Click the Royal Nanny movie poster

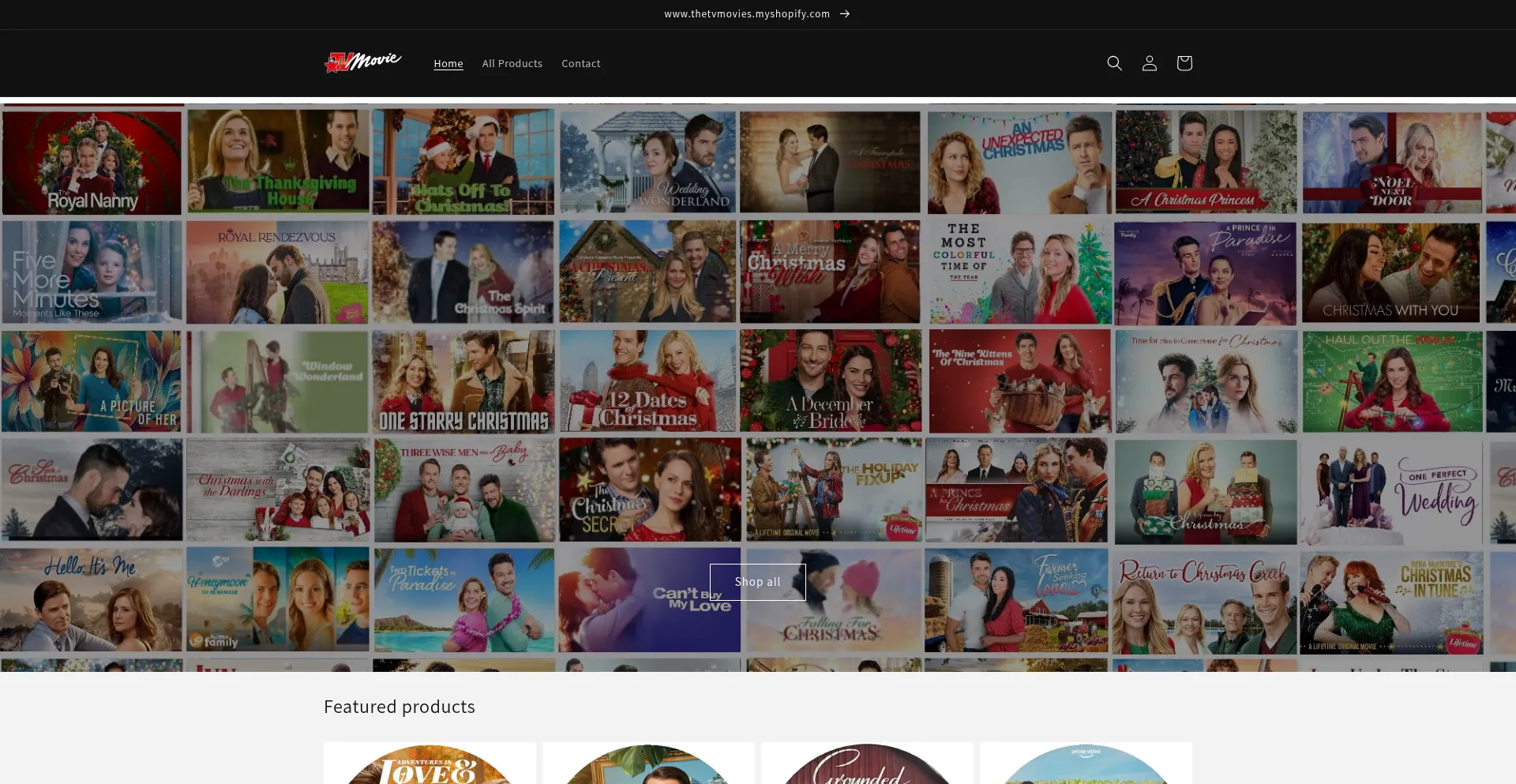[x=92, y=163]
